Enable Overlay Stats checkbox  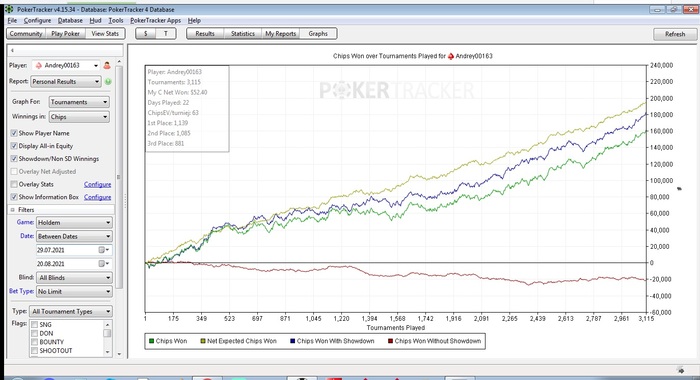tap(14, 184)
